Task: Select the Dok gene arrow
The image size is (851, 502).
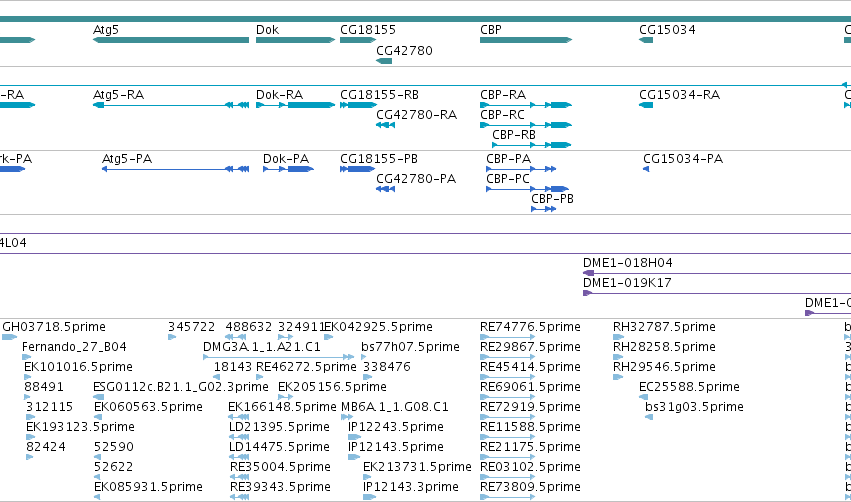Action: point(295,40)
